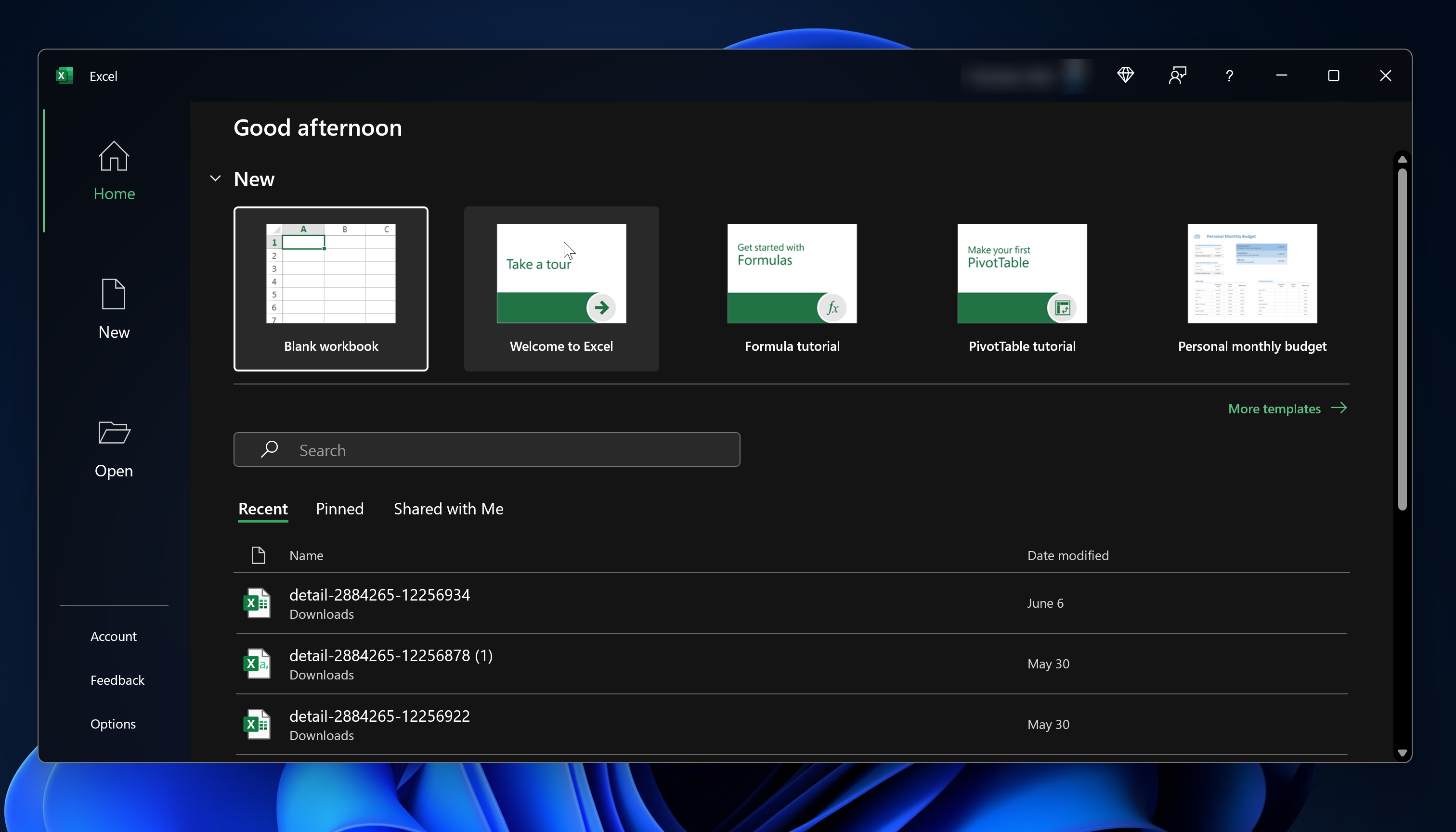
Task: Sort by the Date modified column header
Action: point(1068,555)
